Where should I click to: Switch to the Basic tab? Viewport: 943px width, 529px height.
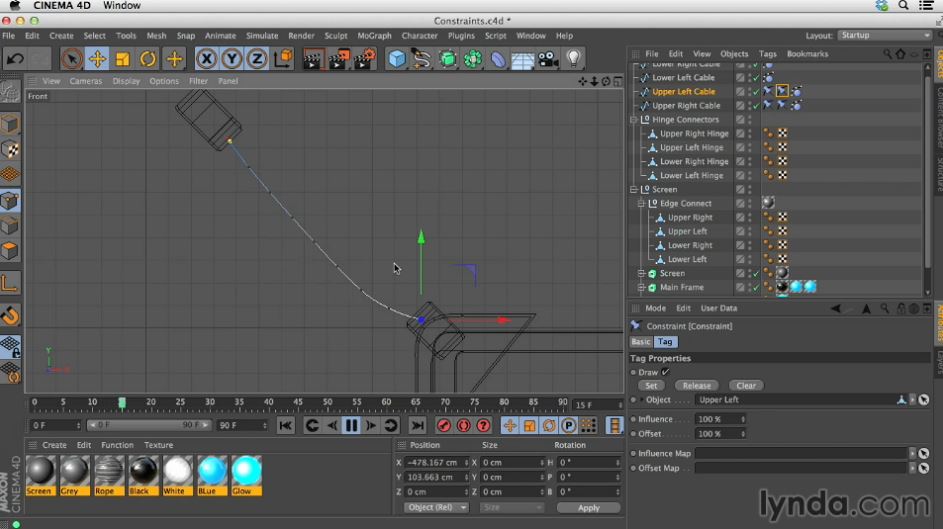(640, 341)
